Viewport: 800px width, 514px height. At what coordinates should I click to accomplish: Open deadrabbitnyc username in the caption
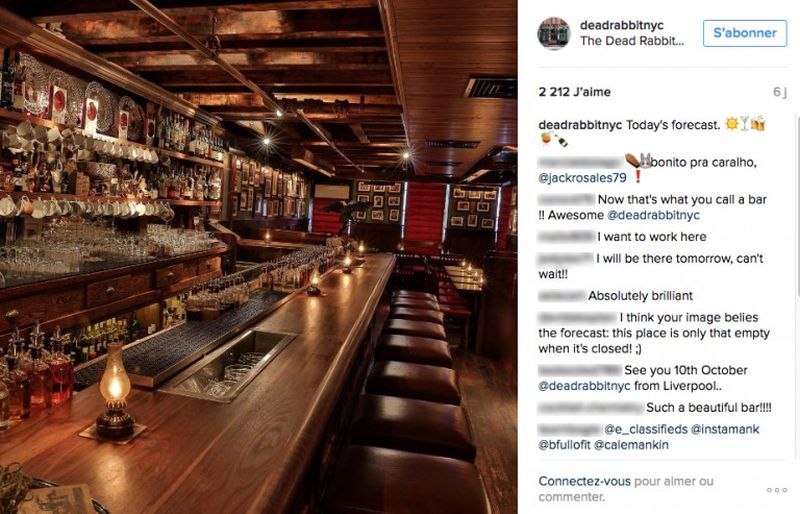pos(581,125)
